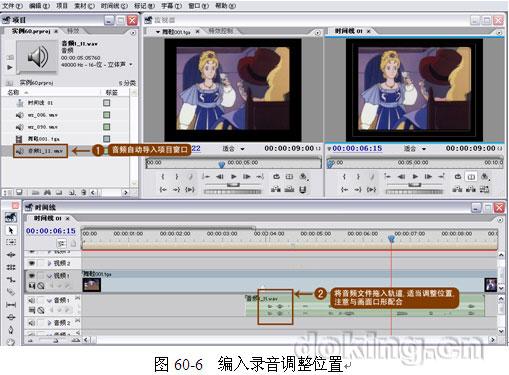Toggle eye visibility for 视频1 track
Screen dimensions: 509x375
pyautogui.click(x=32, y=276)
